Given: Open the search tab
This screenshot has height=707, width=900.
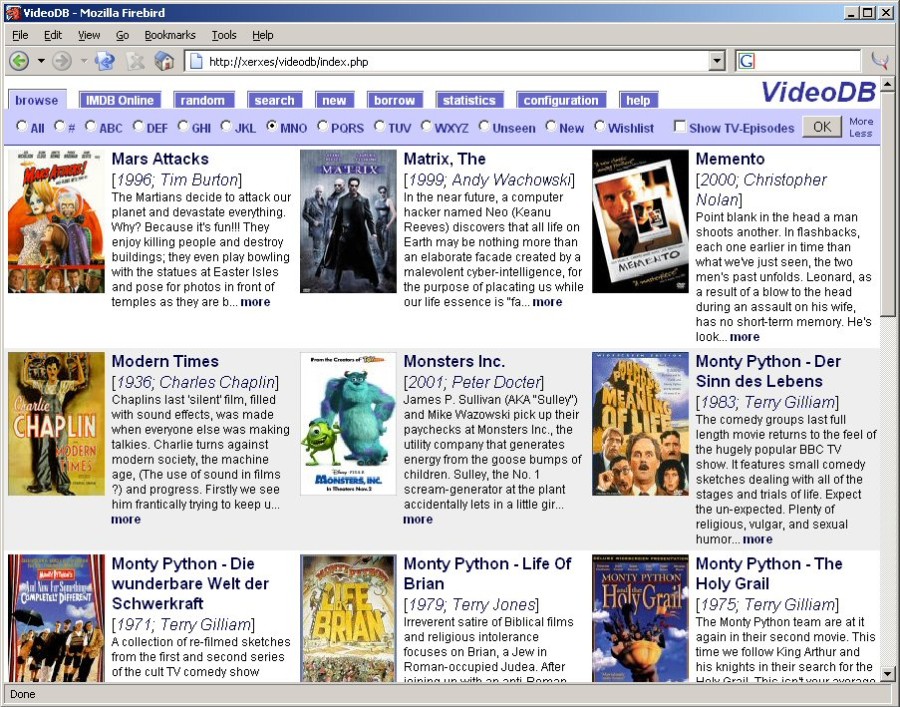Looking at the screenshot, I should [x=274, y=100].
